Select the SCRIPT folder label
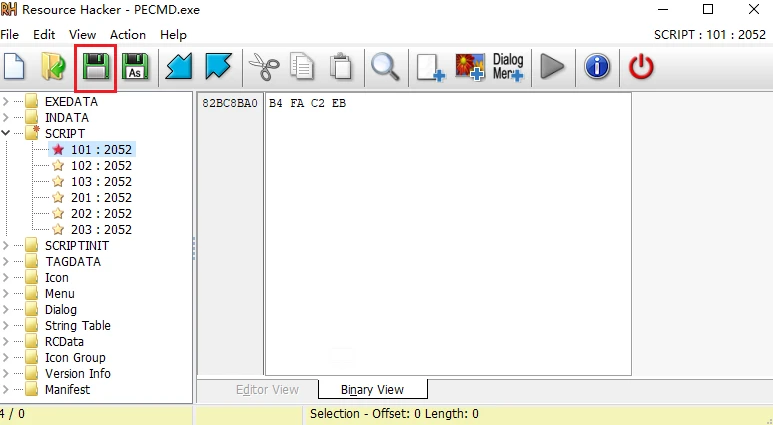 (65, 134)
